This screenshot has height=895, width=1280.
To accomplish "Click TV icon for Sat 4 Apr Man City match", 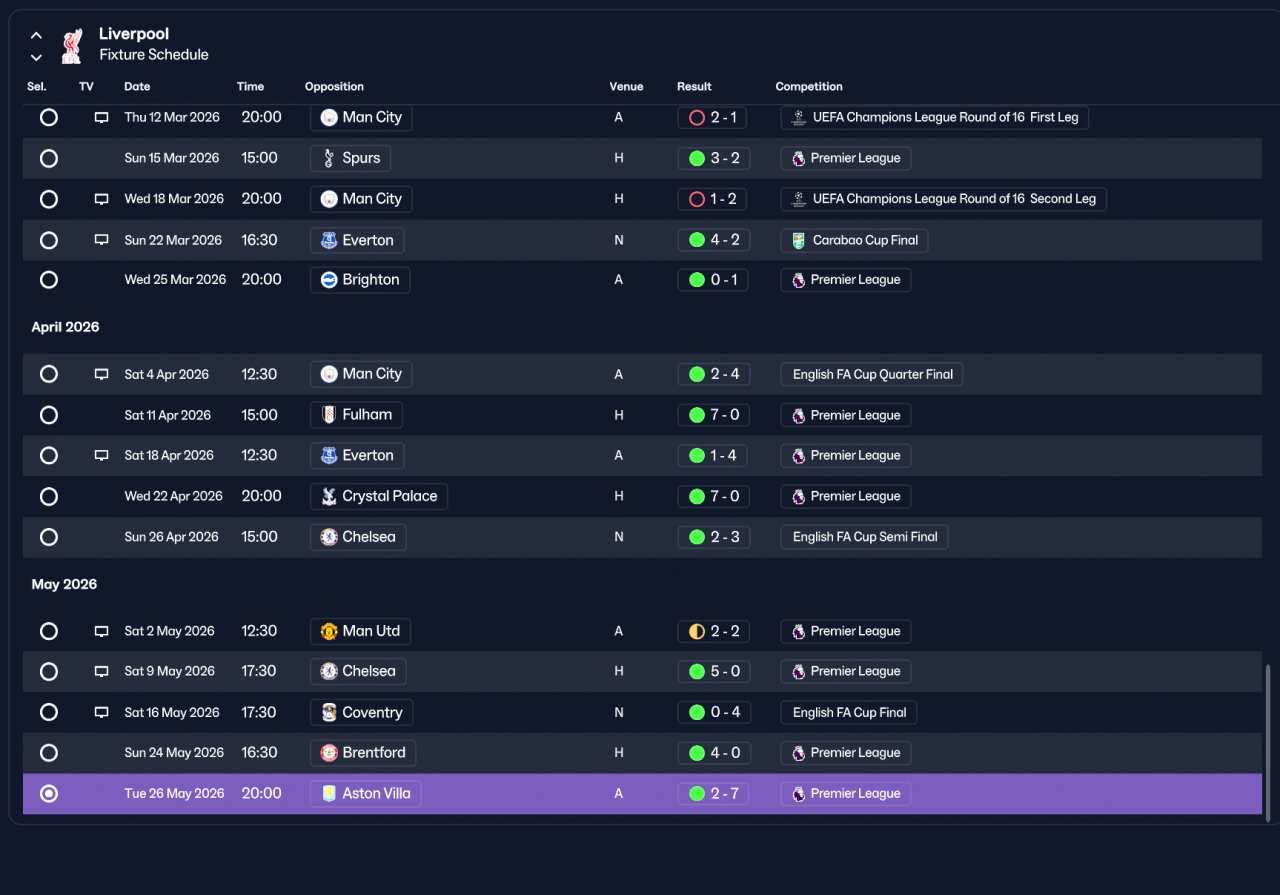I will (x=101, y=374).
